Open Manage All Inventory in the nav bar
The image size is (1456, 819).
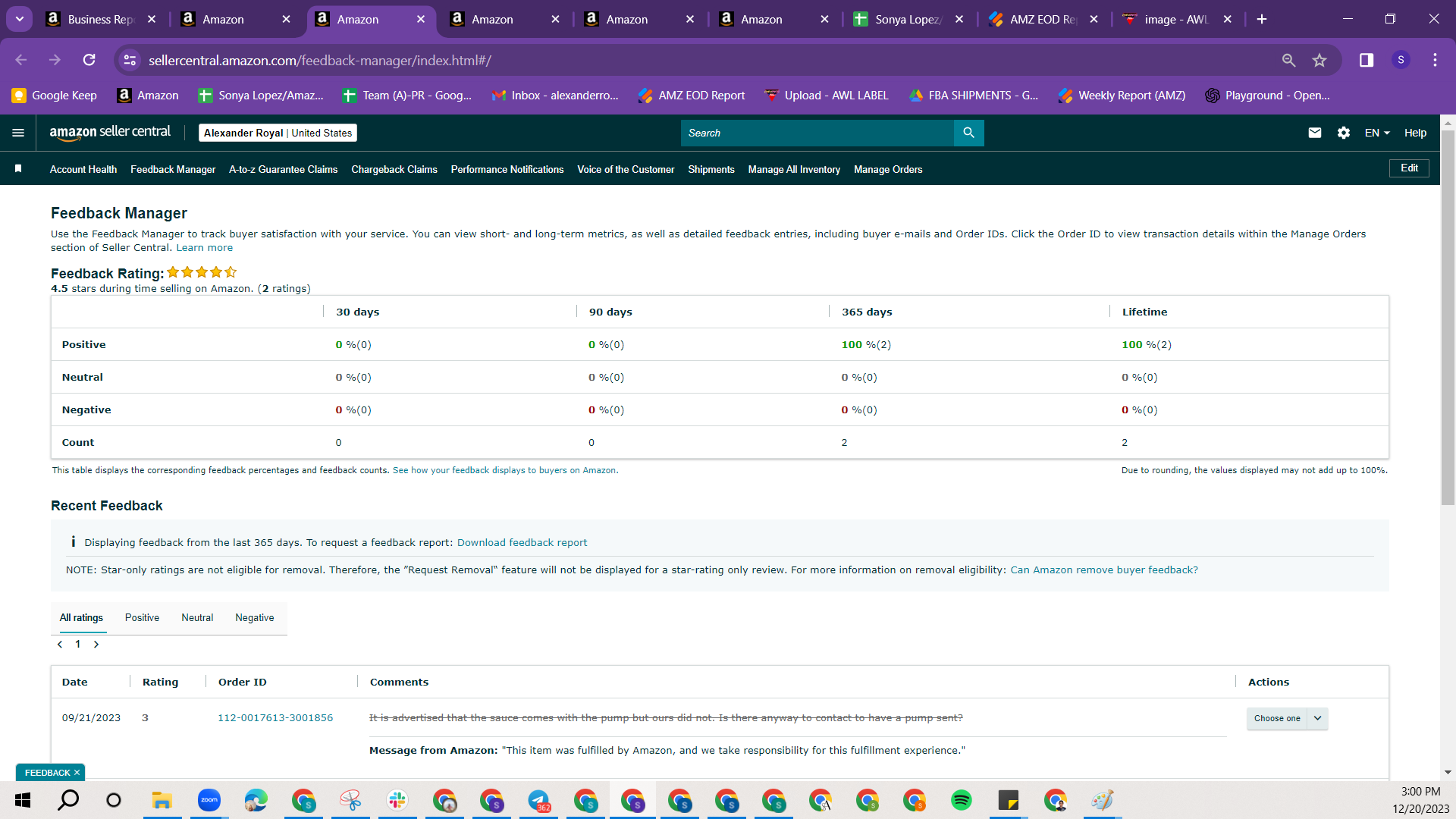pos(794,169)
